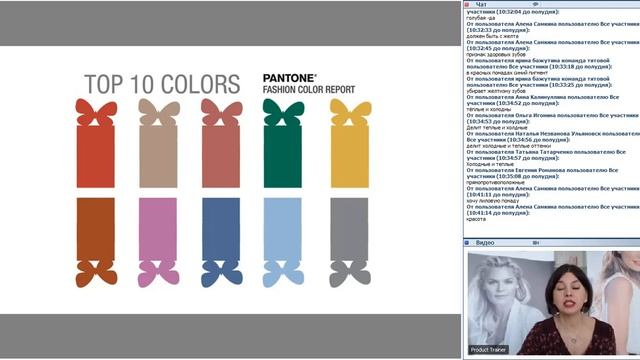
Task: Click the dusty coral swatch in the top row
Action: click(221, 156)
